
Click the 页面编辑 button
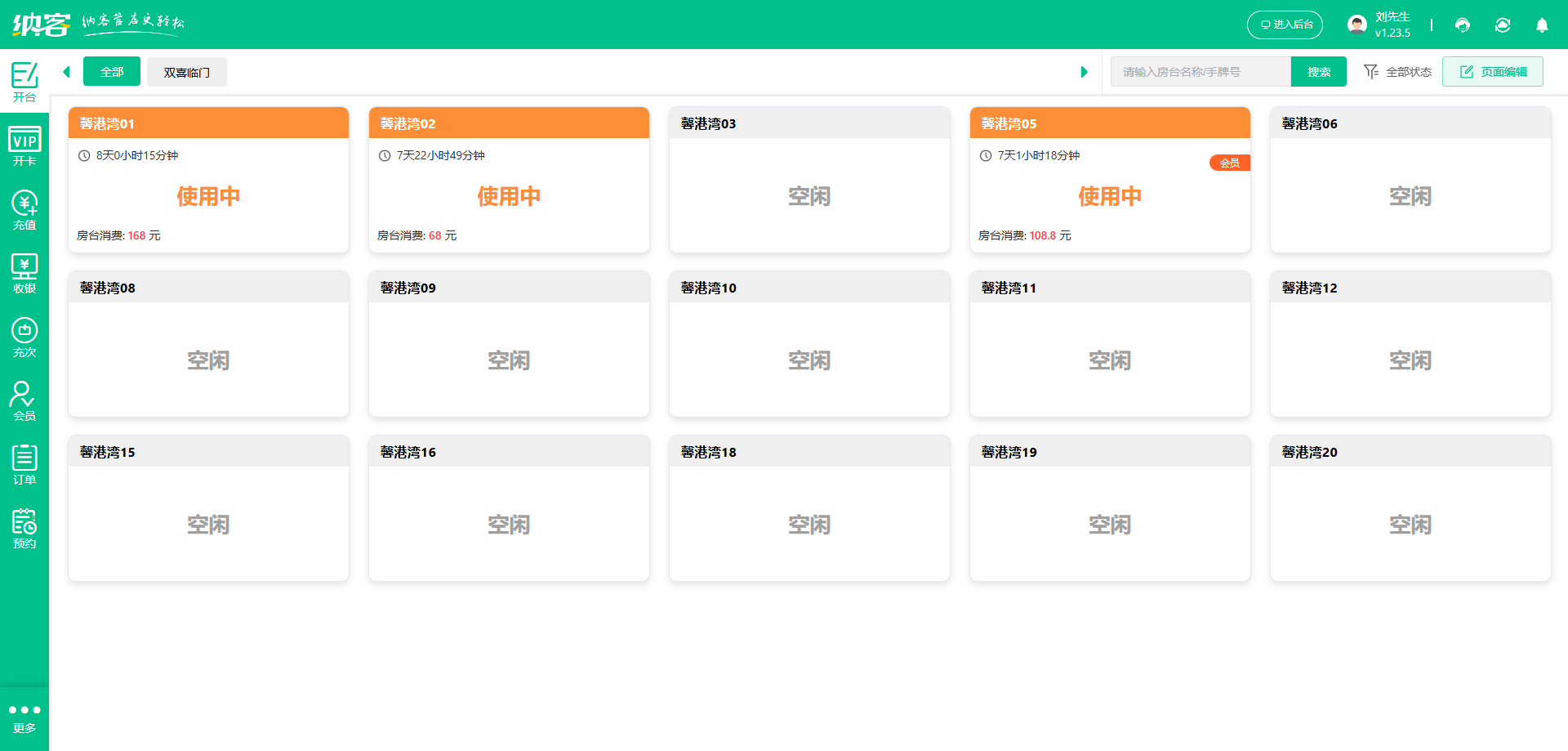(x=1493, y=71)
